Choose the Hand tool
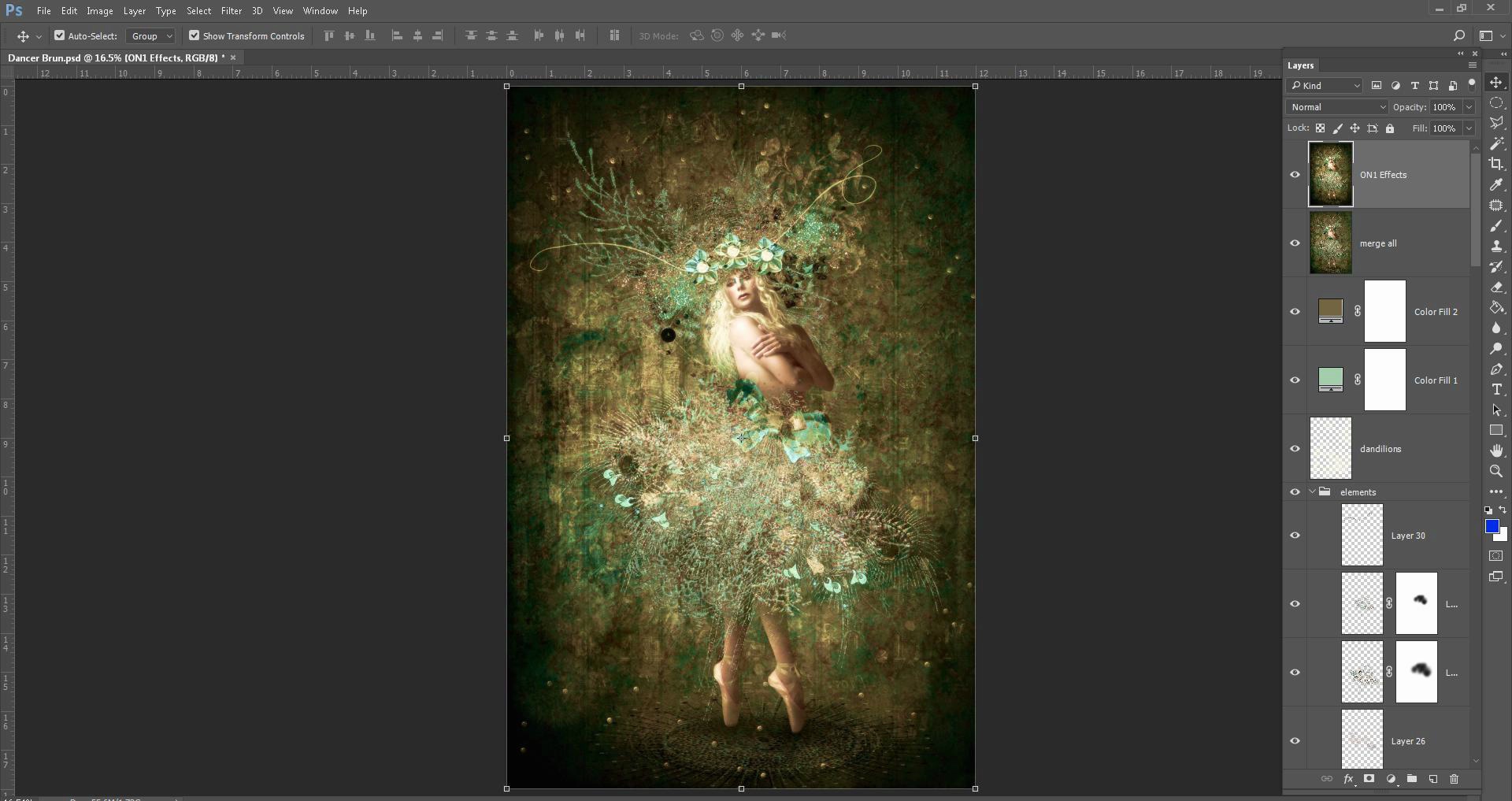1512x801 pixels. pyautogui.click(x=1496, y=451)
